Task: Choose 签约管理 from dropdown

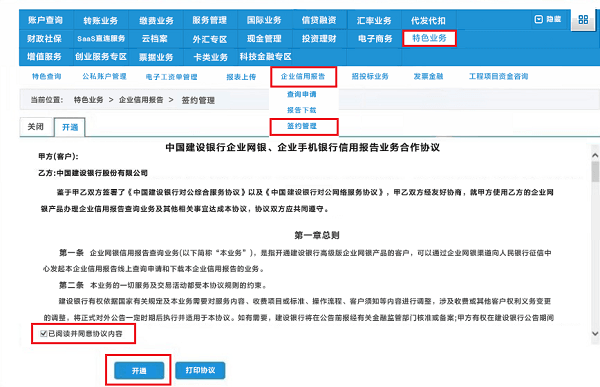Action: (x=302, y=126)
